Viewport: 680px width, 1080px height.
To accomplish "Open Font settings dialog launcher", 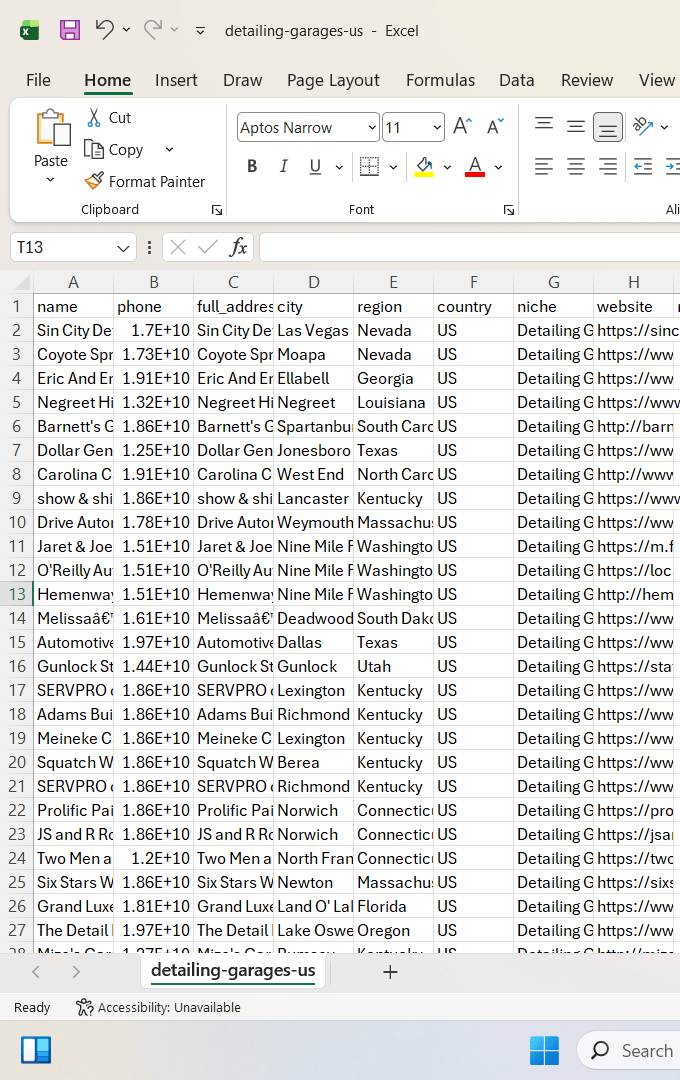I will click(x=508, y=210).
